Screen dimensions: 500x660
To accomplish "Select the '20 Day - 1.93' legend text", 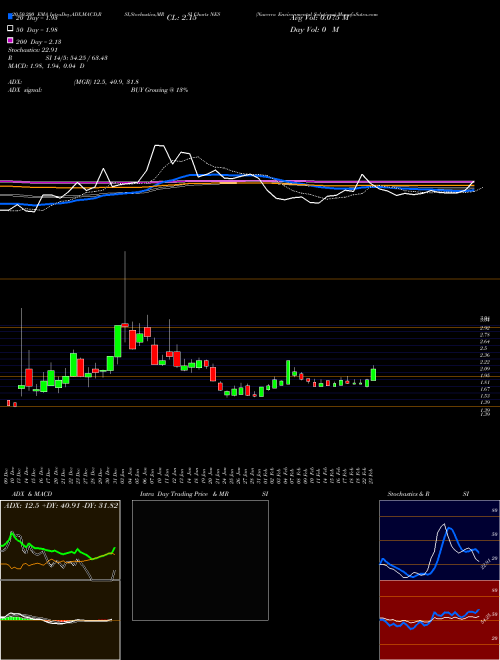I will tap(36, 18).
